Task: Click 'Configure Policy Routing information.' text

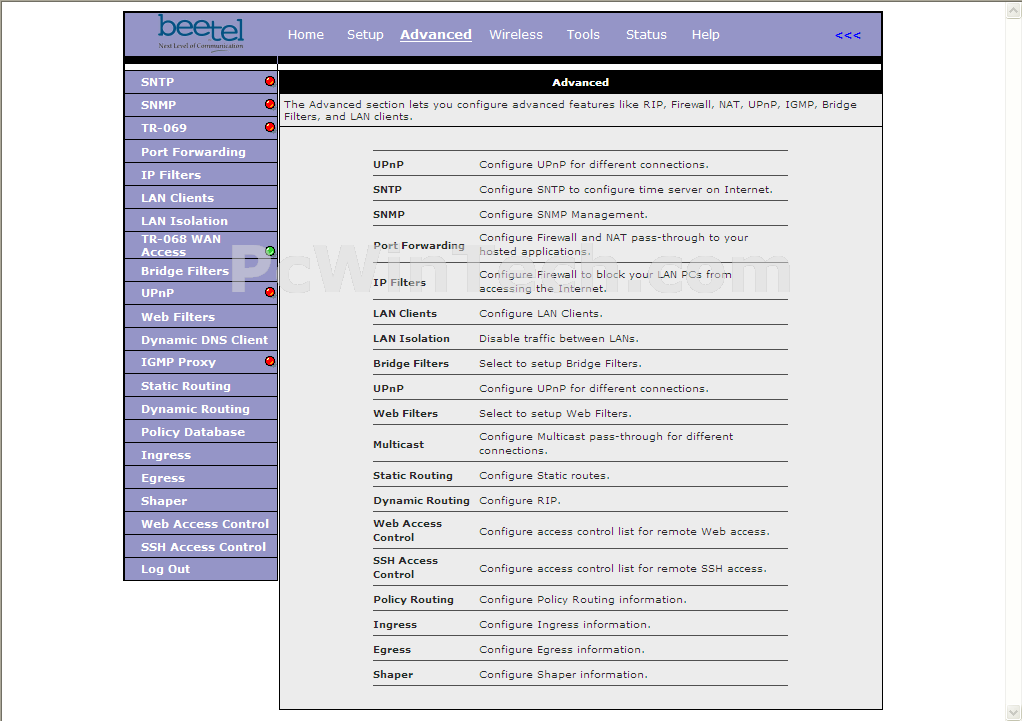Action: point(583,600)
